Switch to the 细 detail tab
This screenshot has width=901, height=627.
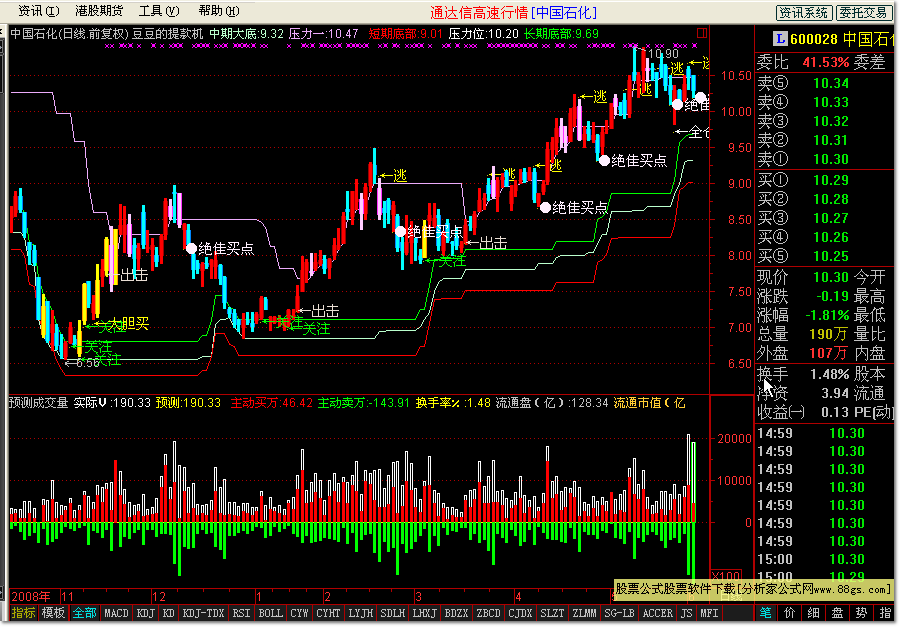point(814,613)
